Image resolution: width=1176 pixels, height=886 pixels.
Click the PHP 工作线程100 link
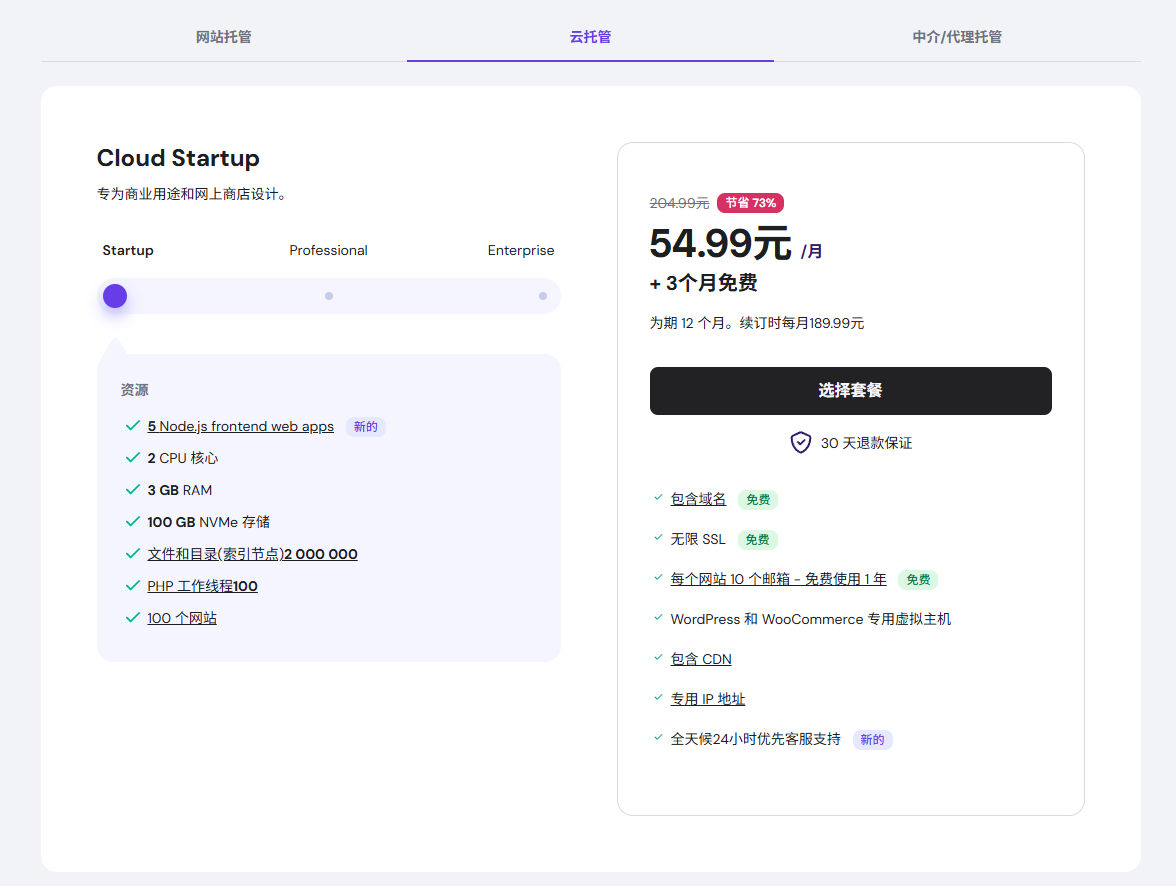[202, 585]
